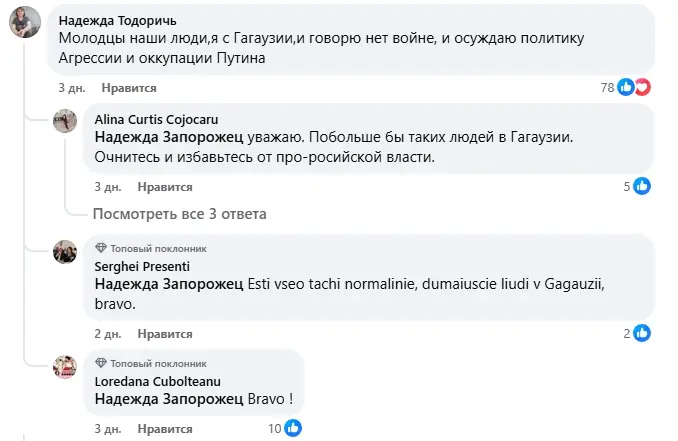Click like reaction icon beside count 10
Image resolution: width=678 pixels, height=441 pixels.
click(x=293, y=428)
